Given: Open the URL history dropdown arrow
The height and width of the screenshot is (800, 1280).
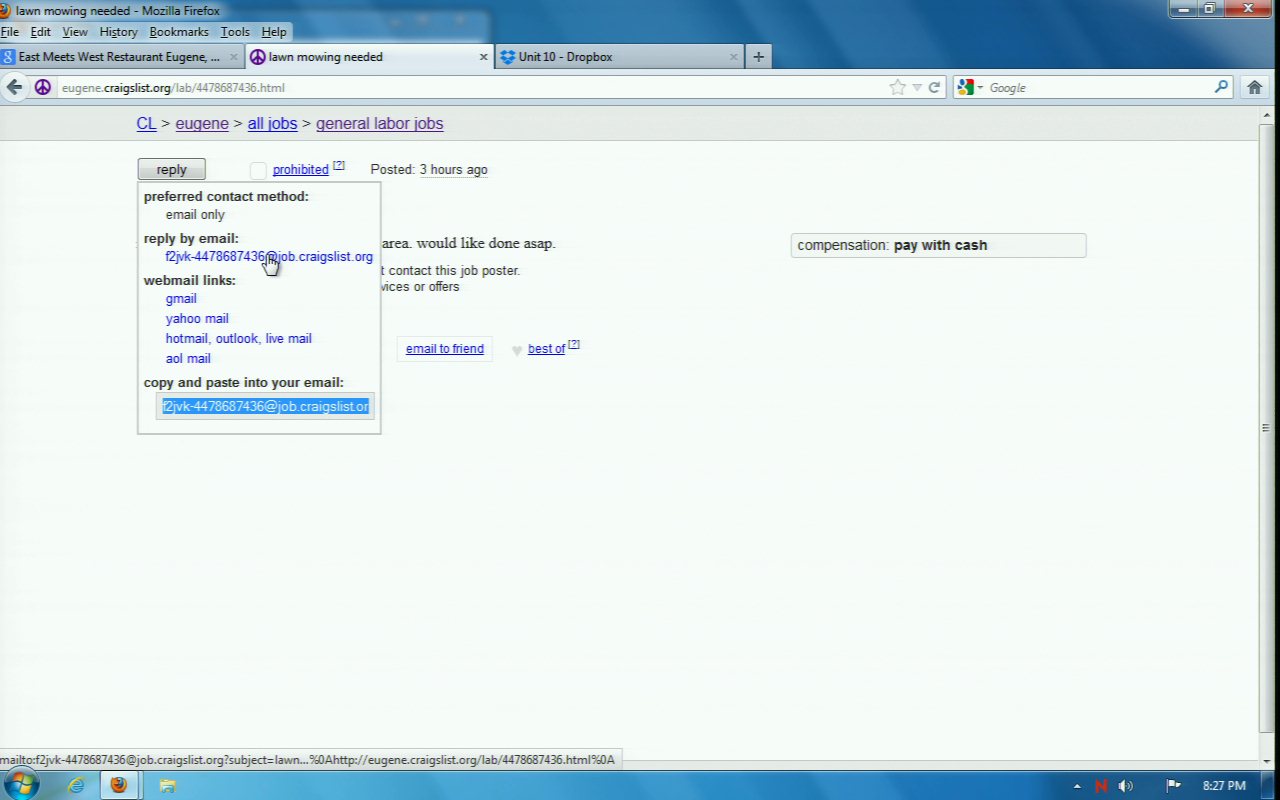Looking at the screenshot, I should coord(917,88).
